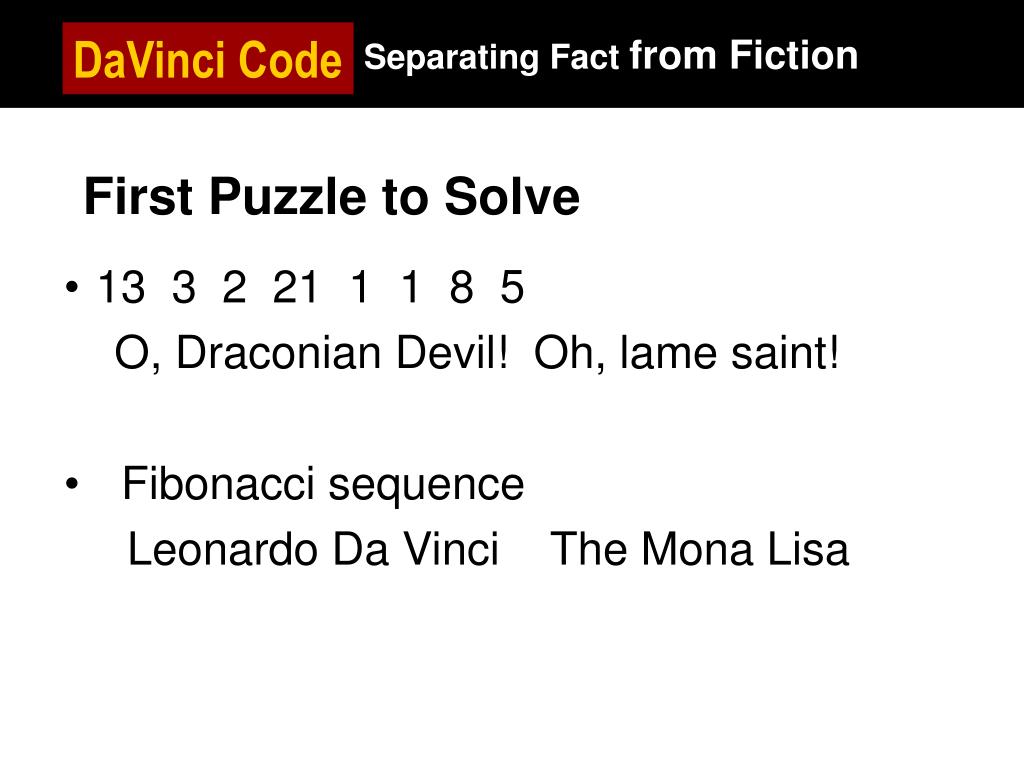Select the O, Draconian Devil! text
This screenshot has width=1024, height=768.
(311, 353)
